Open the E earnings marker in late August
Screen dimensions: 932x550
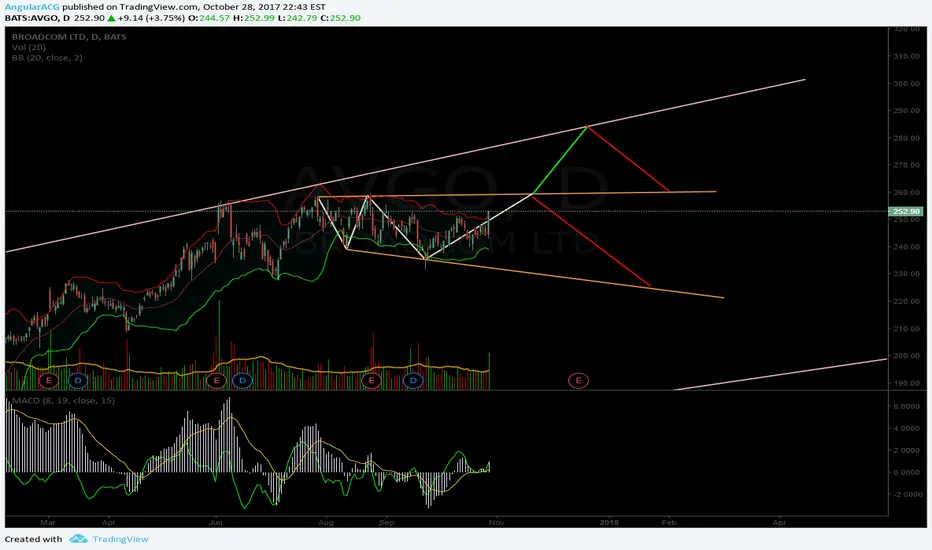click(x=371, y=380)
